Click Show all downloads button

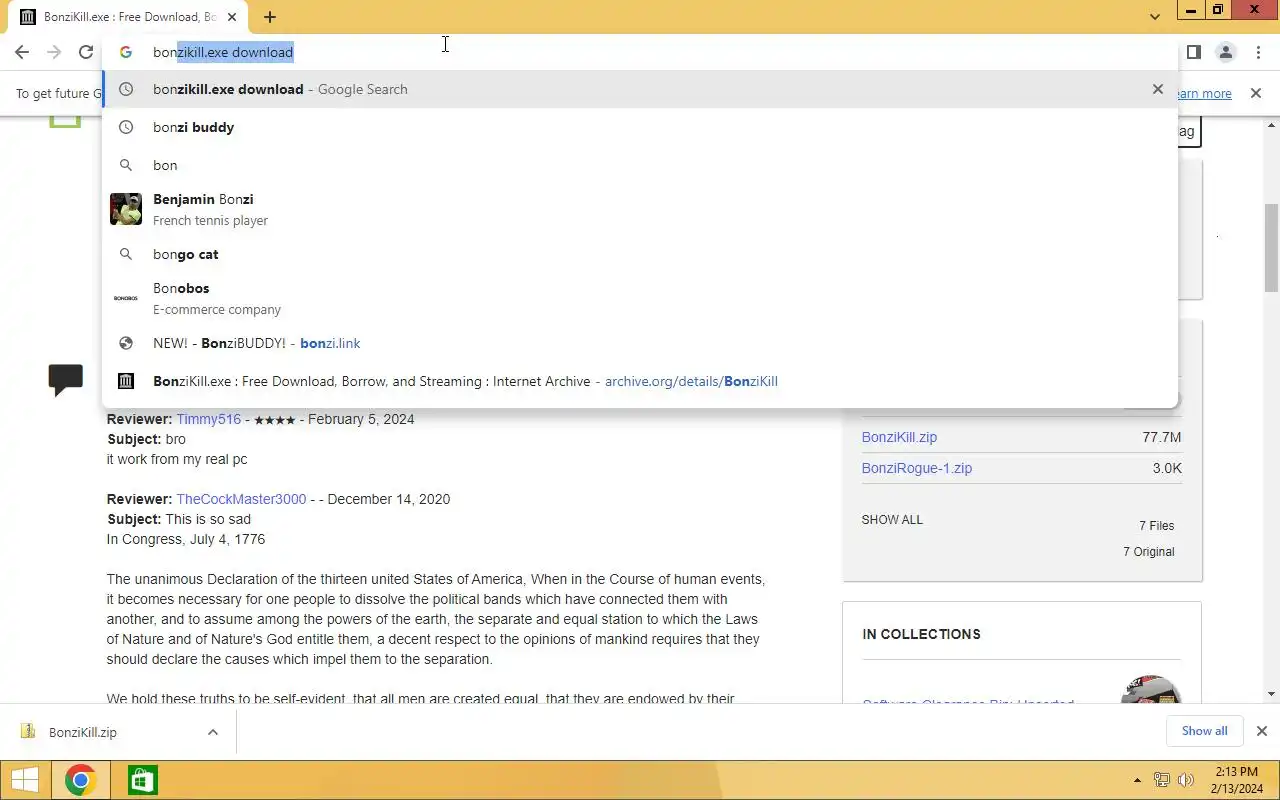pos(1204,731)
